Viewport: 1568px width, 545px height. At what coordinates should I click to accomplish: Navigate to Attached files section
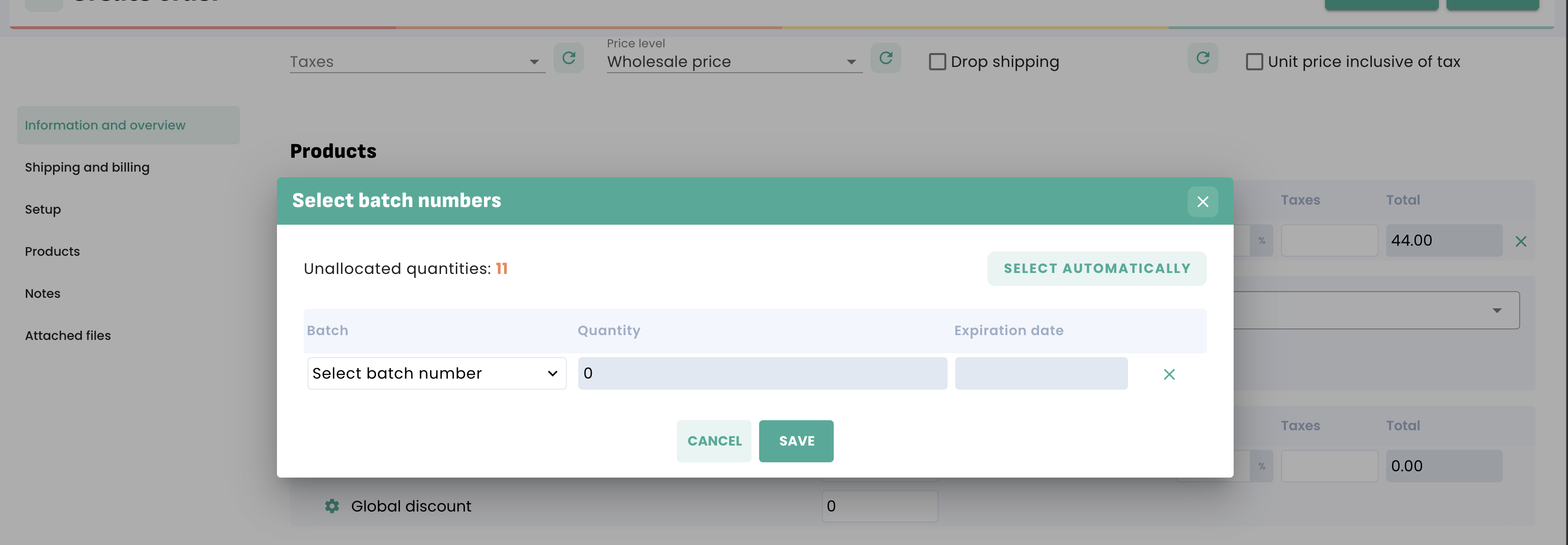(x=67, y=336)
